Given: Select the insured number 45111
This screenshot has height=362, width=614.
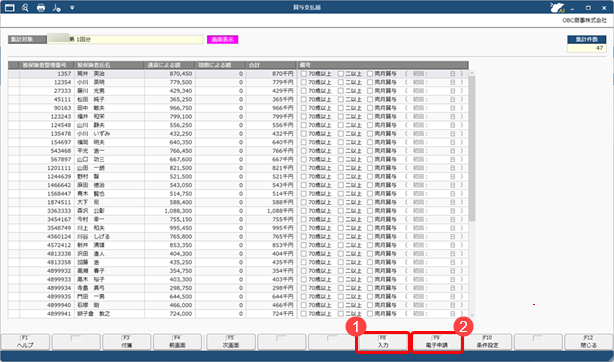Looking at the screenshot, I should click(x=47, y=100).
